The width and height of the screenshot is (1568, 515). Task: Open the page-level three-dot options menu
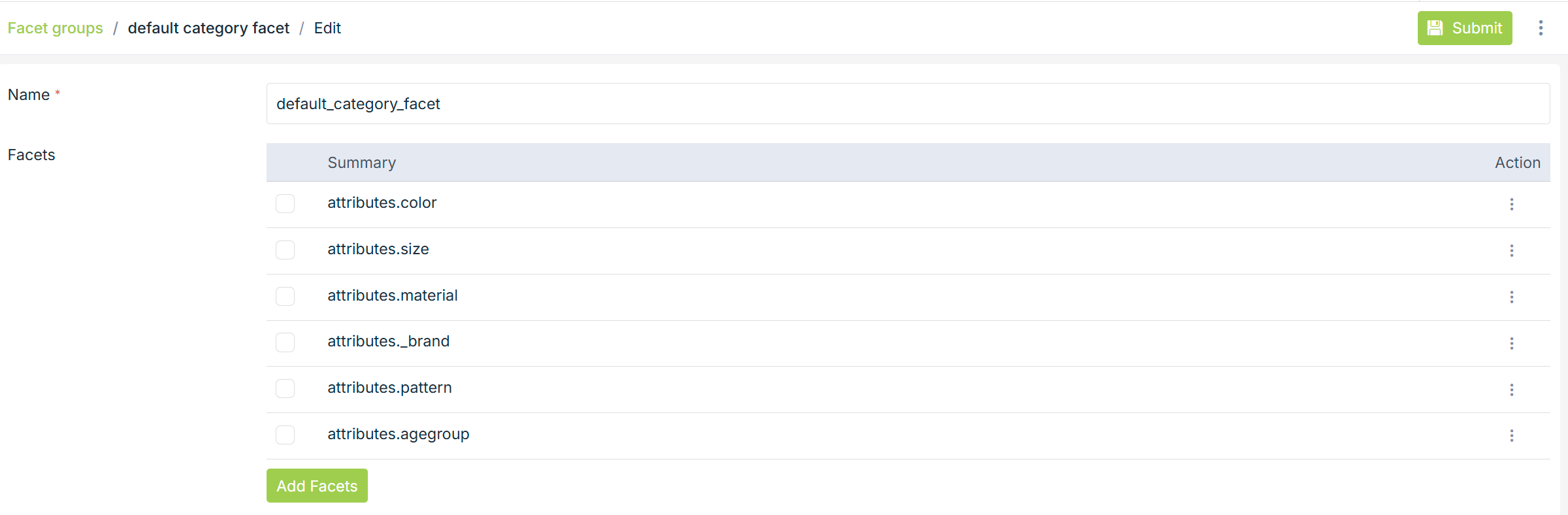(1541, 28)
